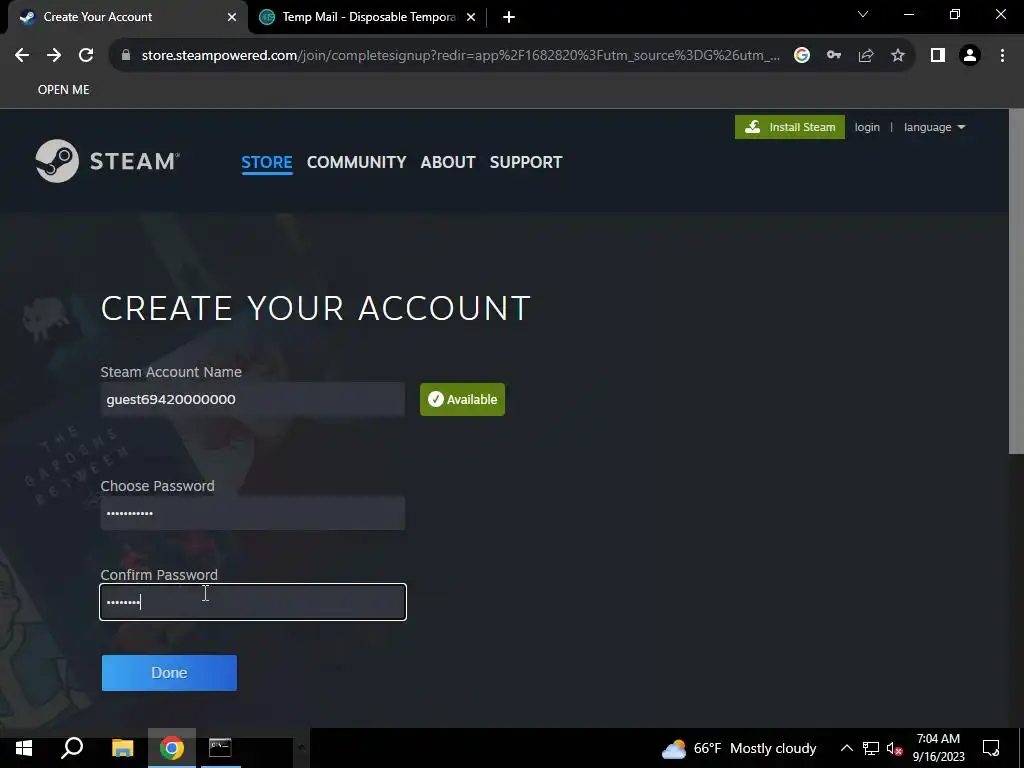Open File Explorer from the taskbar
Image resolution: width=1024 pixels, height=768 pixels.
coord(122,748)
